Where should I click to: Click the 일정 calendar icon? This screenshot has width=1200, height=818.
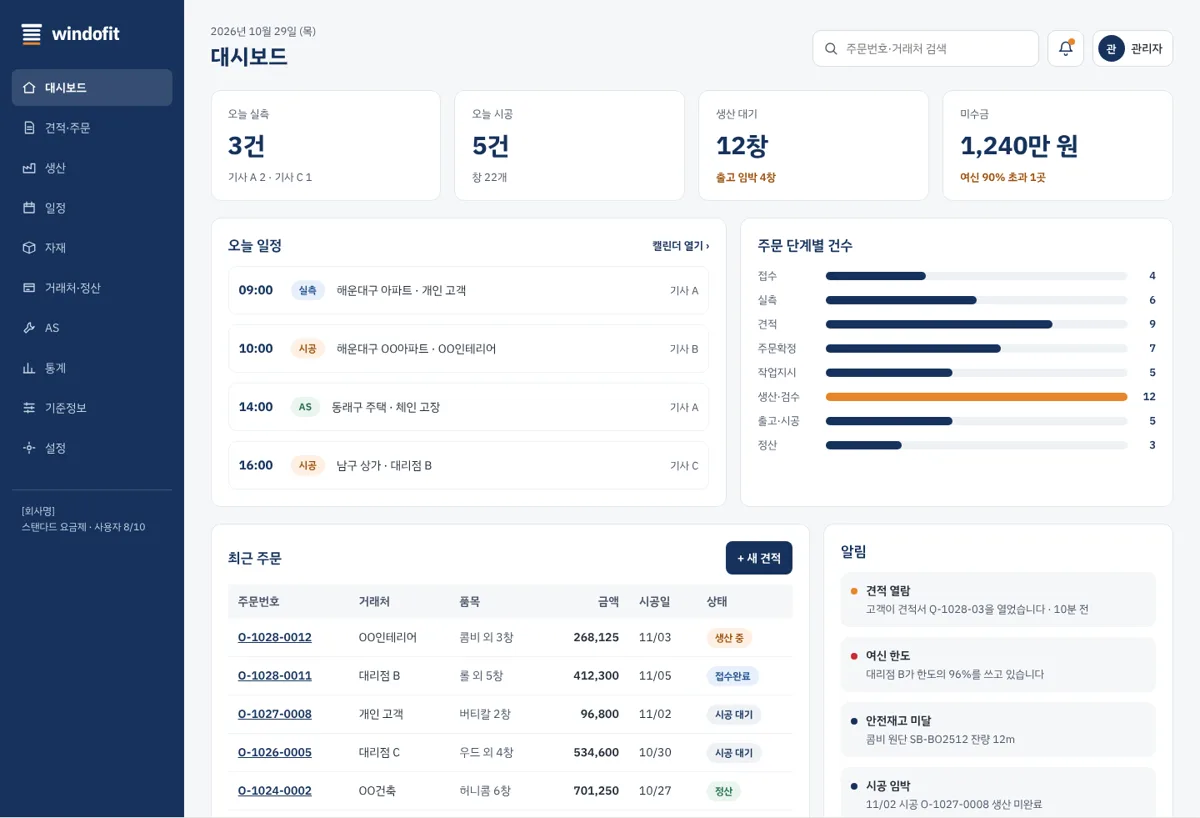tap(29, 208)
